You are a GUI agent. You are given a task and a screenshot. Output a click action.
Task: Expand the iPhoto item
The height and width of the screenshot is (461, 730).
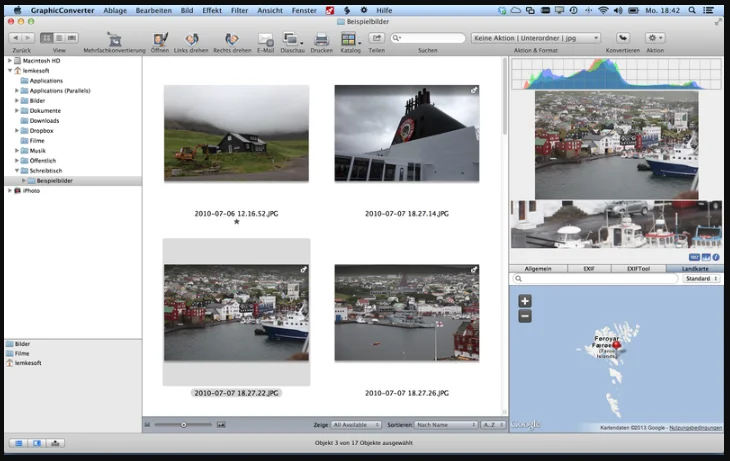coord(10,190)
